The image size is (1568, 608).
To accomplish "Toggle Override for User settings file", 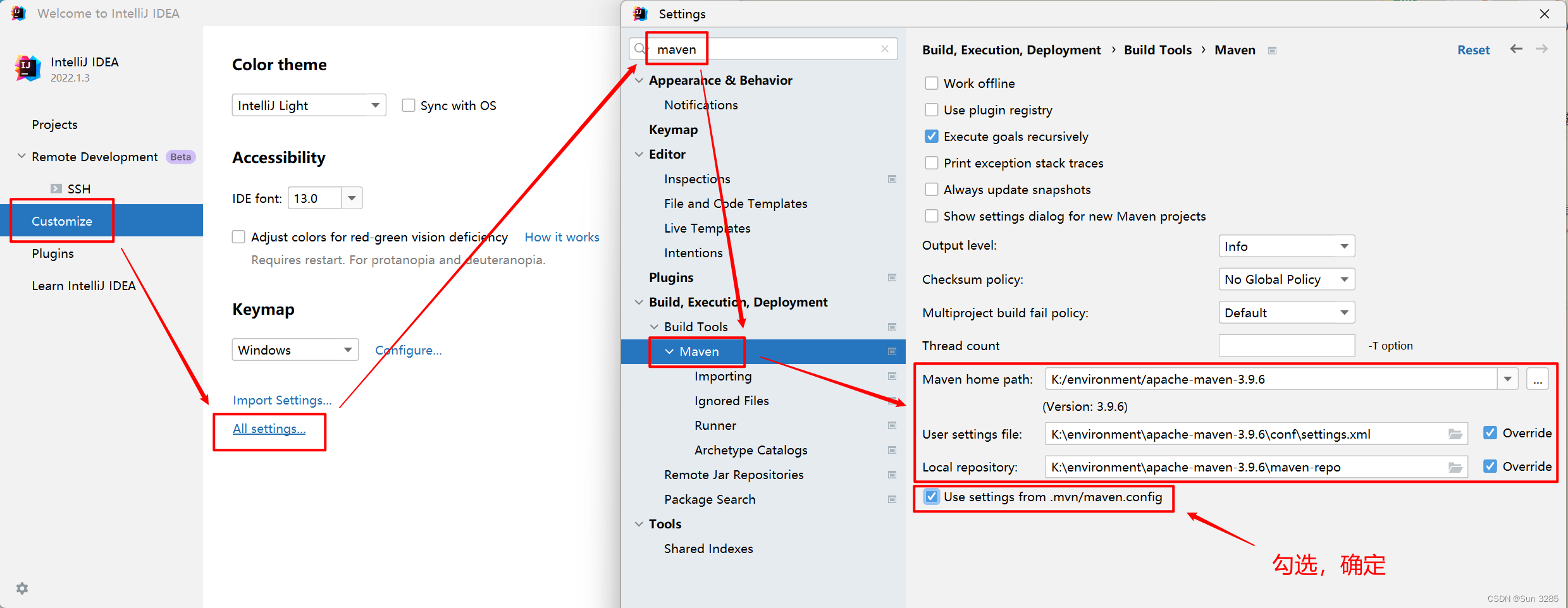I will [x=1490, y=433].
